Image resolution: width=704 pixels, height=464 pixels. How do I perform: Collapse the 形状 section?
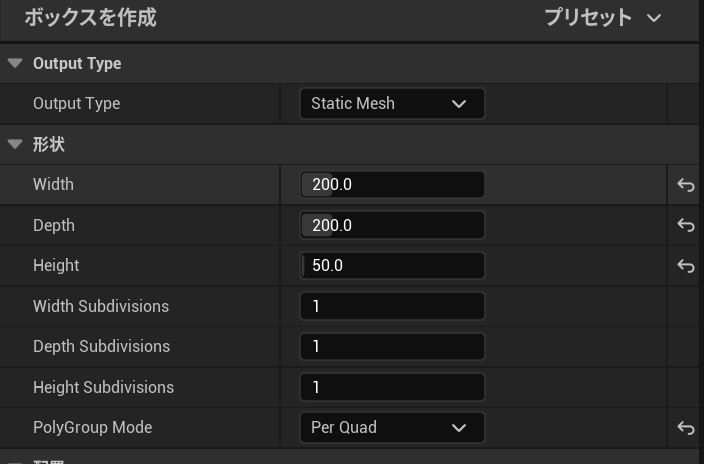[x=15, y=144]
